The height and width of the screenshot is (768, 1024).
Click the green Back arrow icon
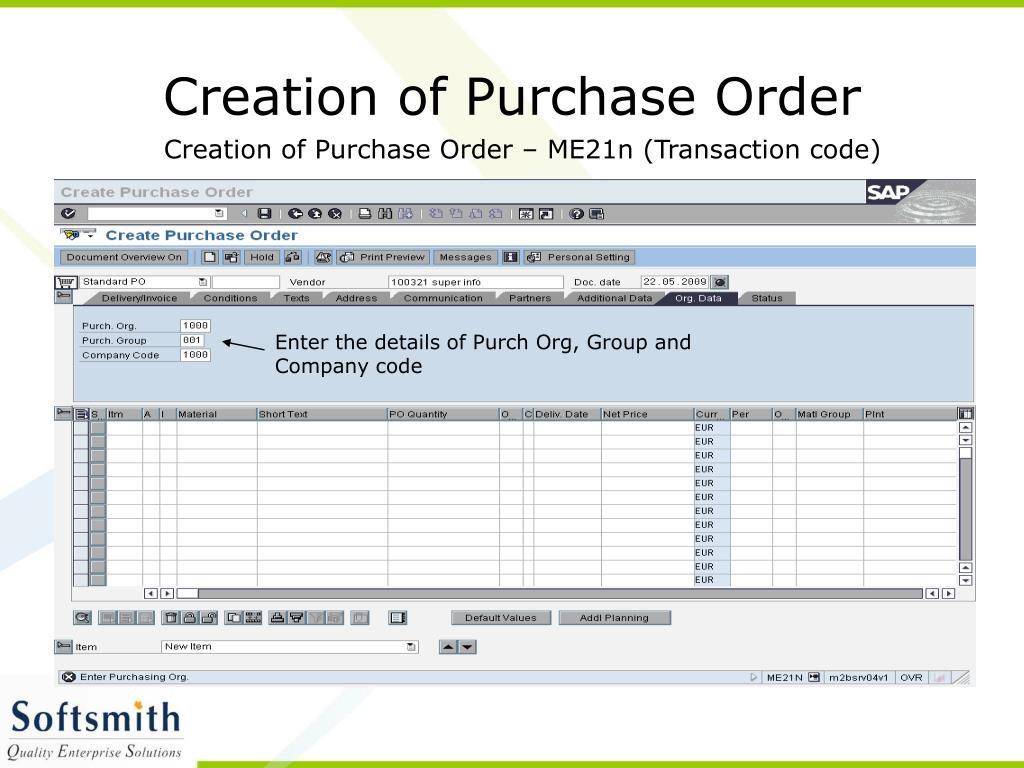(295, 214)
